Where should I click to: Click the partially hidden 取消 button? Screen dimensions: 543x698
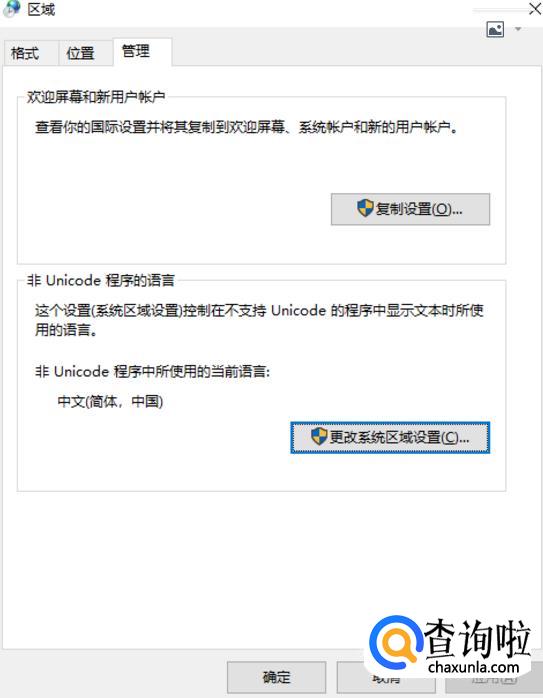pyautogui.click(x=385, y=677)
